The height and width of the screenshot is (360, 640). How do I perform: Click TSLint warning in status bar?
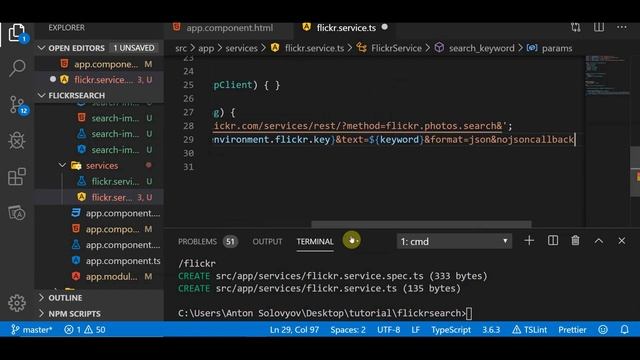(529, 330)
